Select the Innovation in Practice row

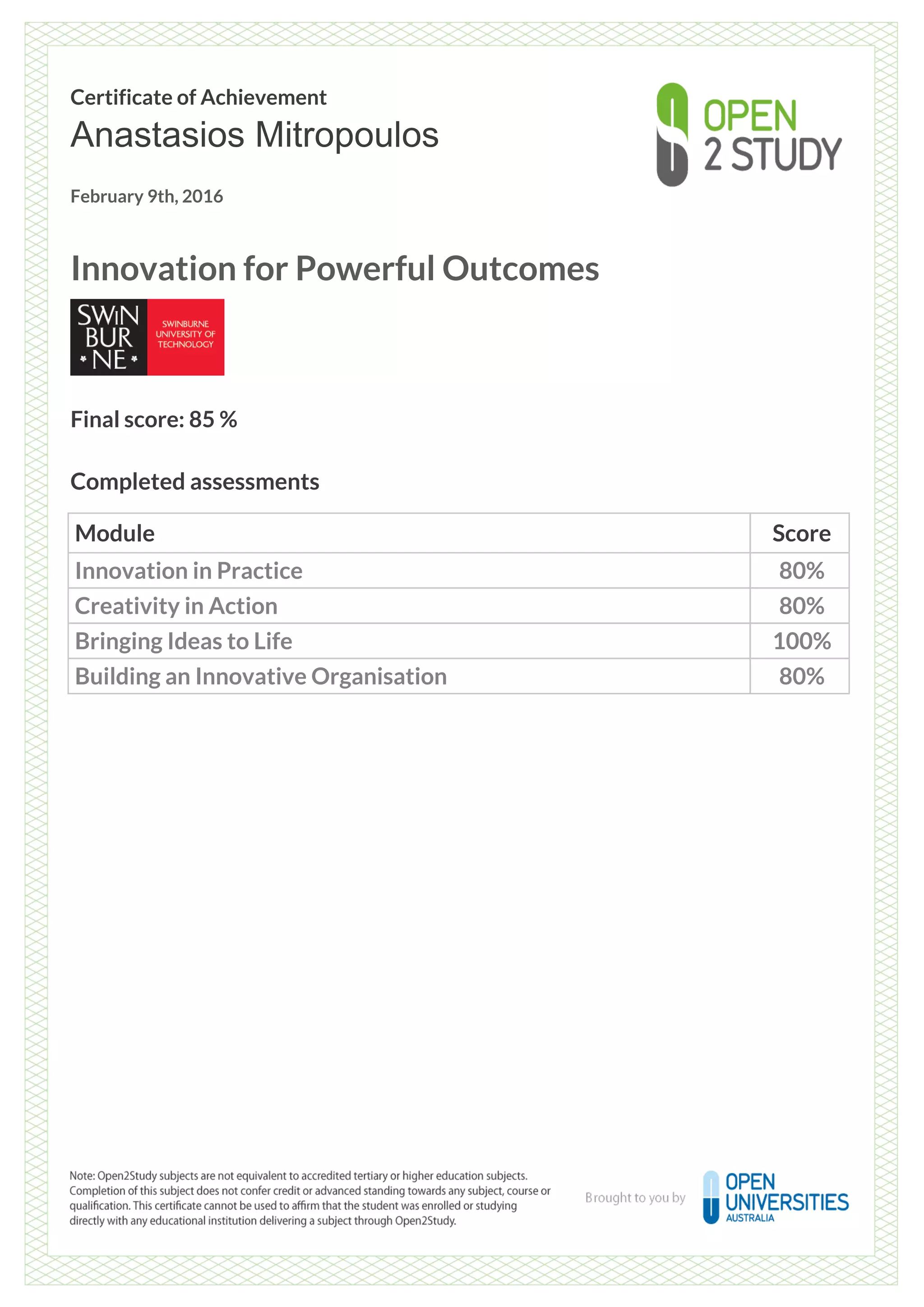pos(189,571)
